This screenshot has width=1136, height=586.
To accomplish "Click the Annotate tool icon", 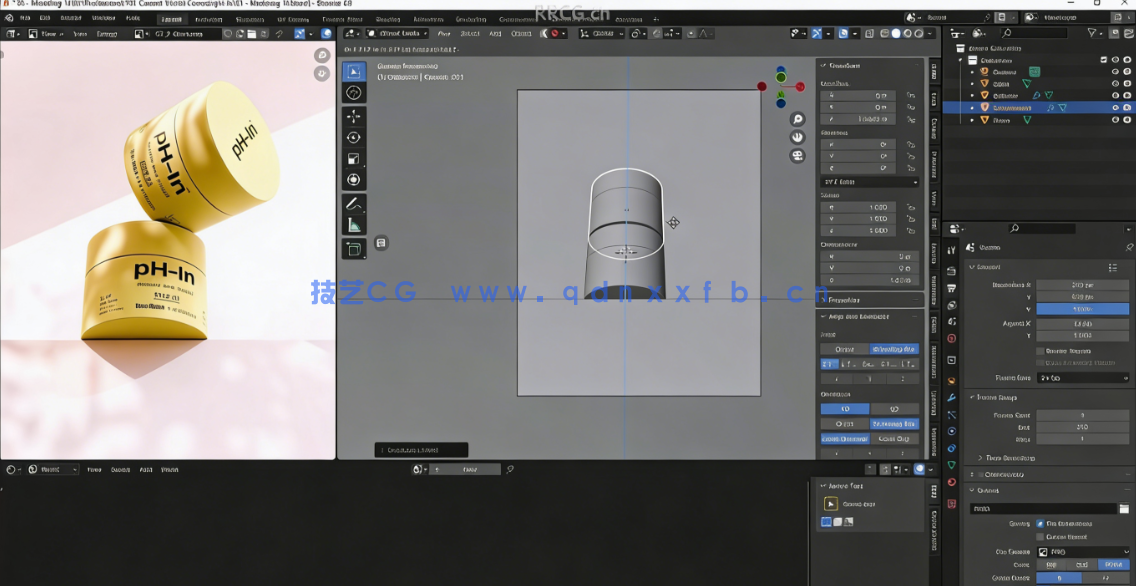I will [354, 203].
